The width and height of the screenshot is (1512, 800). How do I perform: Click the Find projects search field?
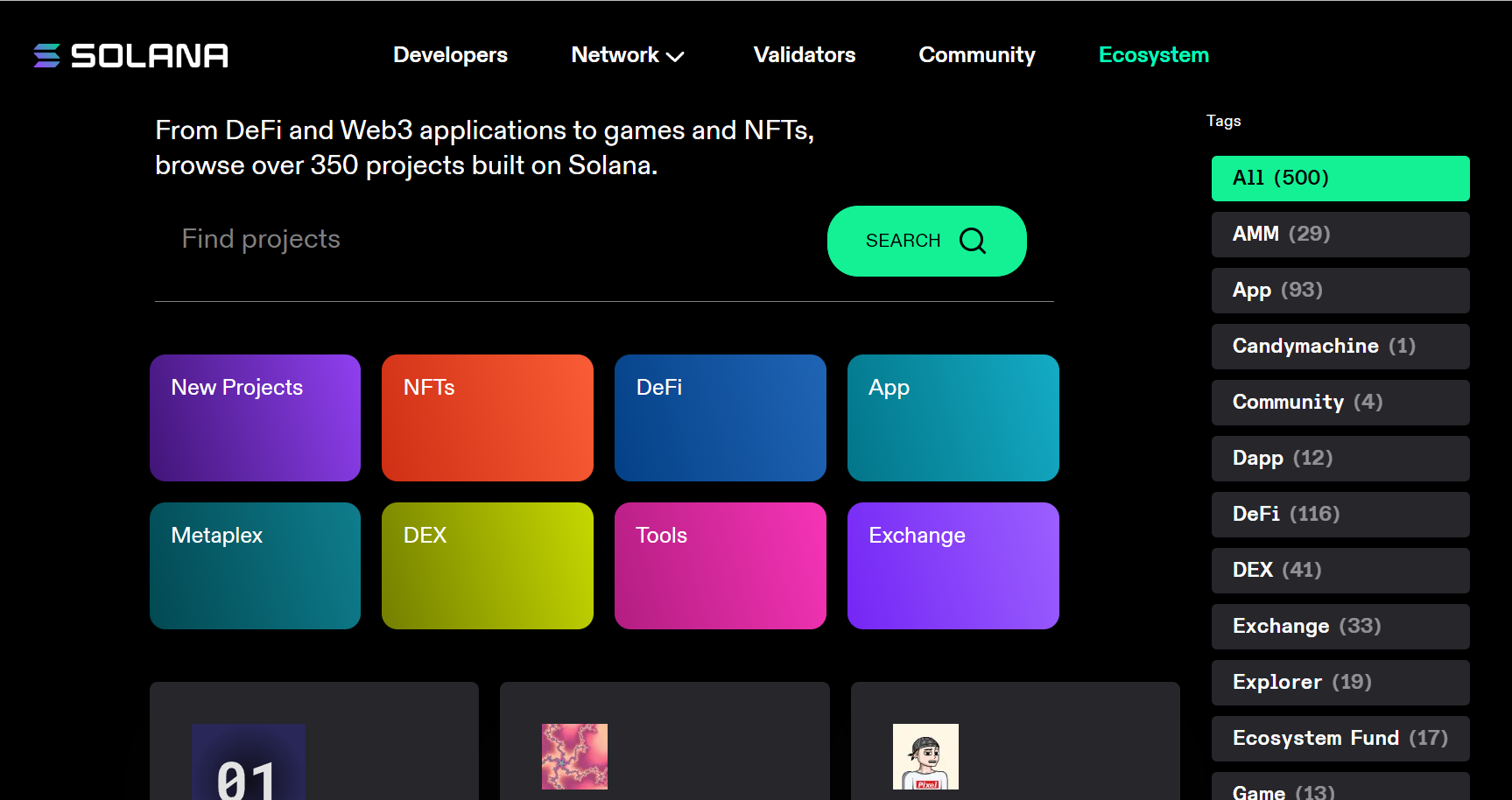pos(490,240)
